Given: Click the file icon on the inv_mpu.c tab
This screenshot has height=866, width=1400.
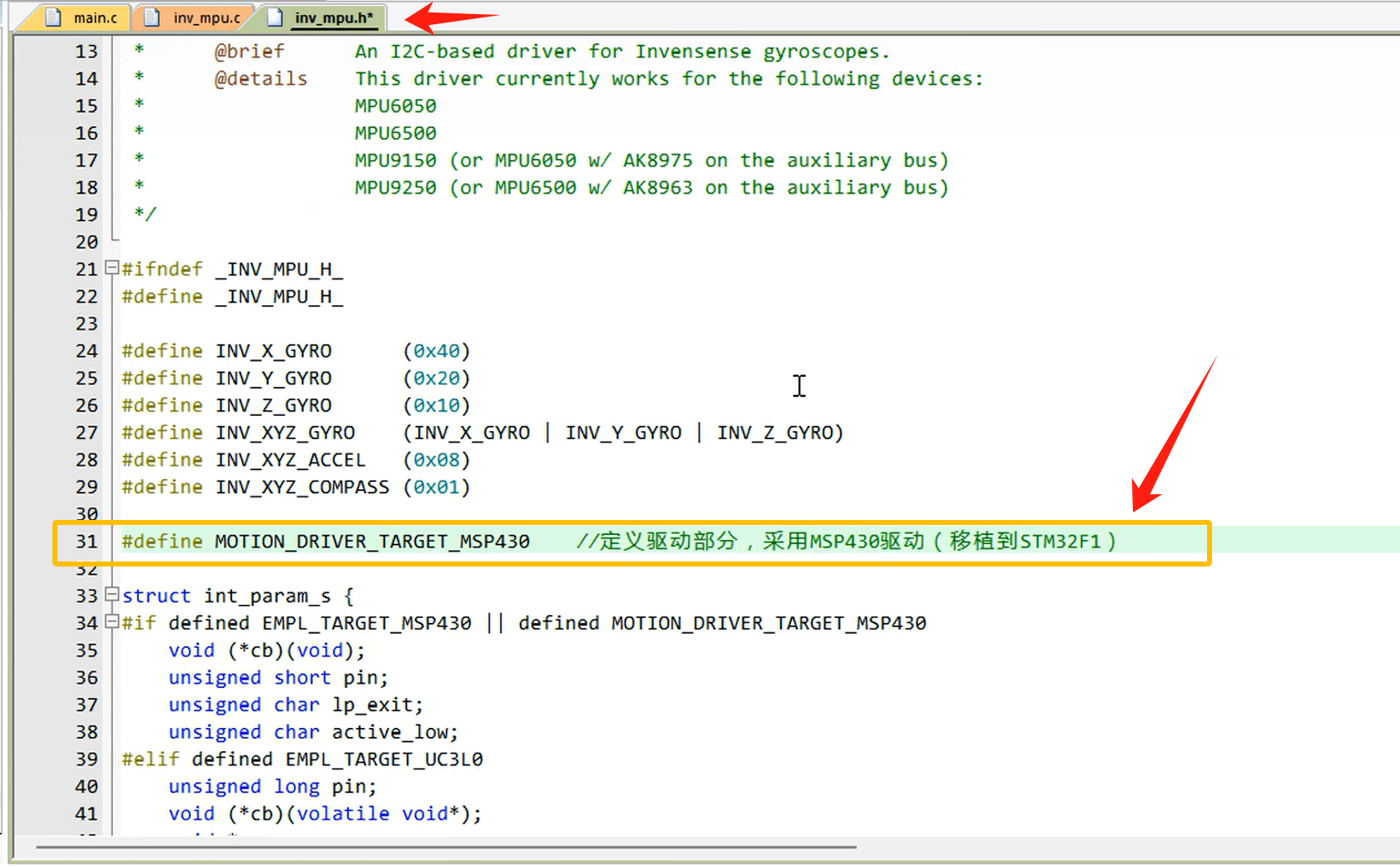Looking at the screenshot, I should [152, 17].
